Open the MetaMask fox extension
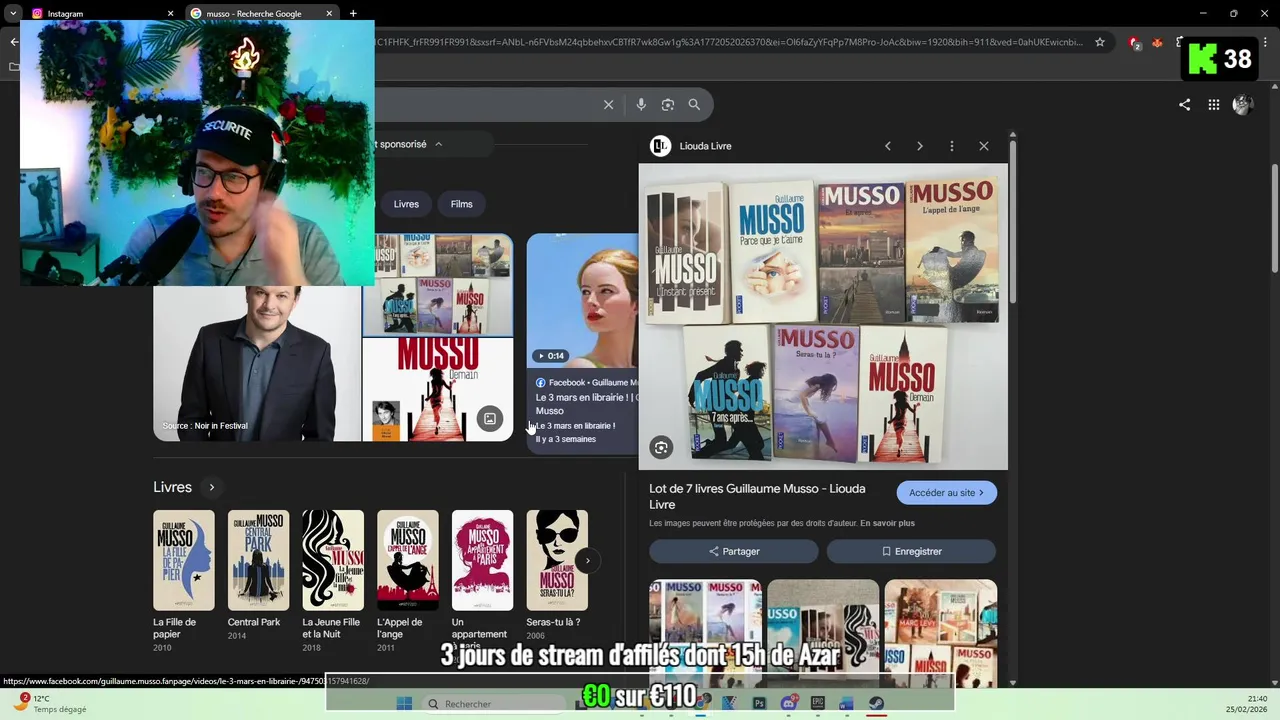The width and height of the screenshot is (1280, 720). [x=1158, y=43]
